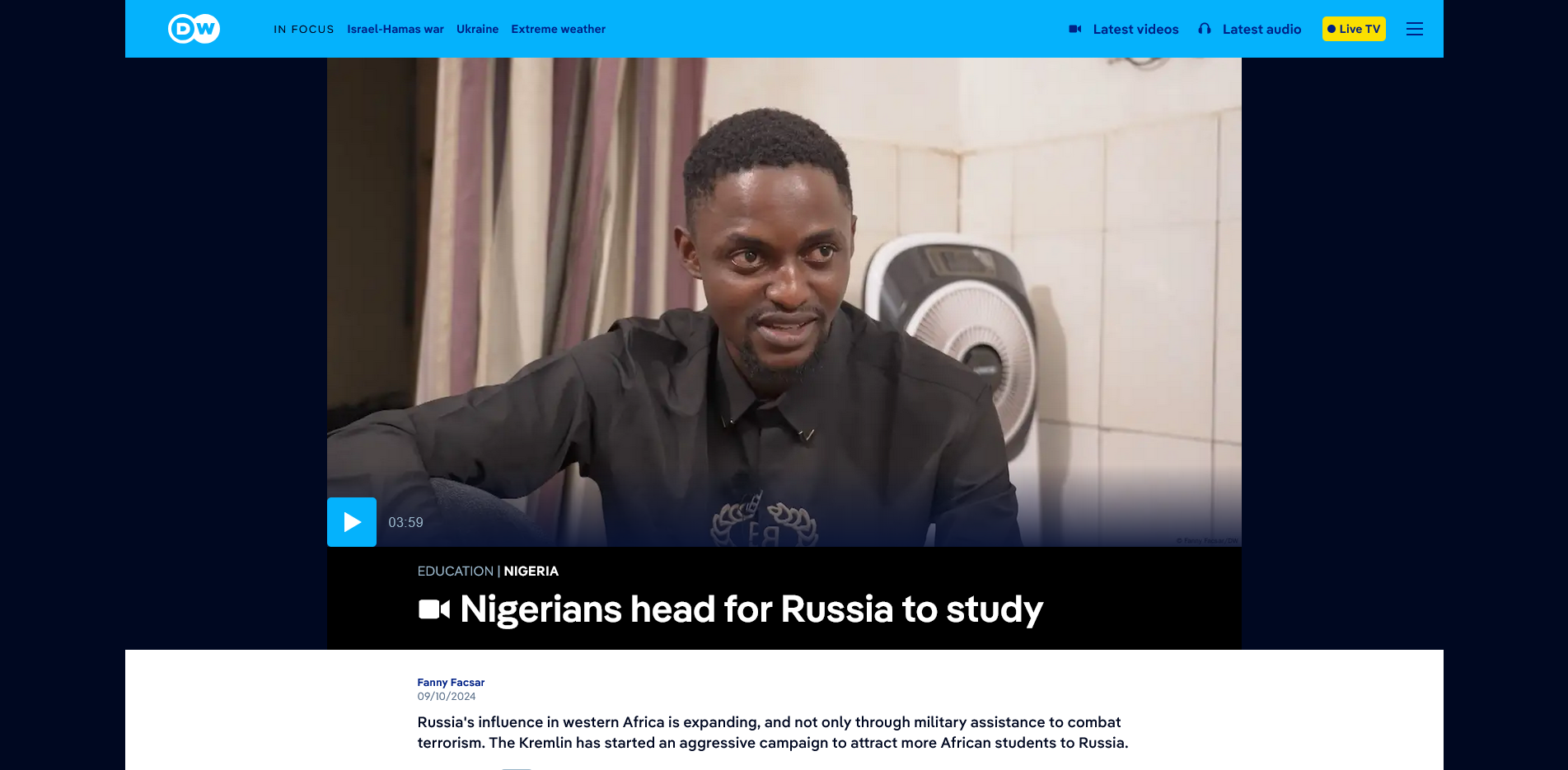Click the headline Nigerians head for Russia

pyautogui.click(x=751, y=609)
